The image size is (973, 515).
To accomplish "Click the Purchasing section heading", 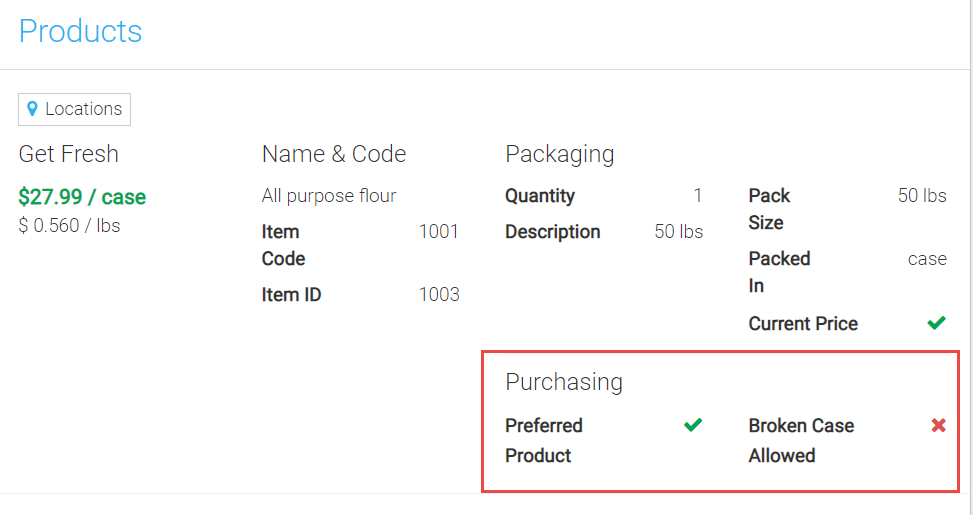I will [x=563, y=382].
